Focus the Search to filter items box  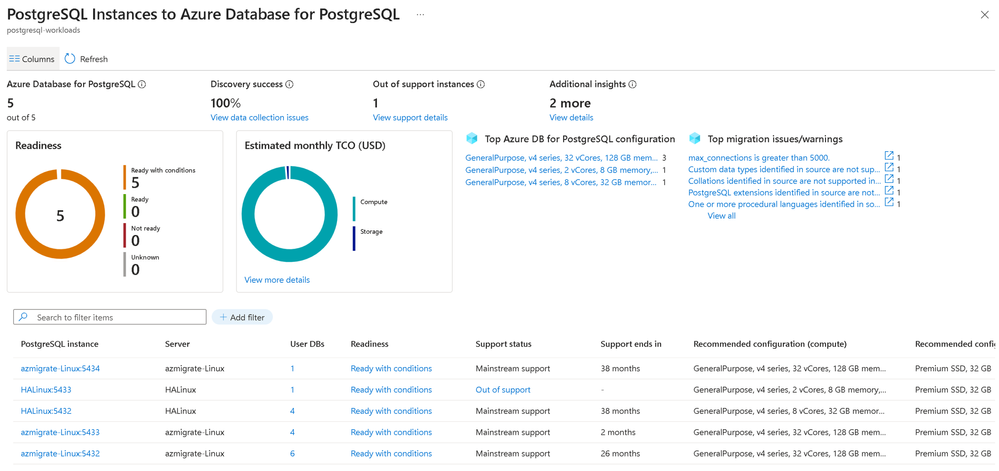point(110,317)
